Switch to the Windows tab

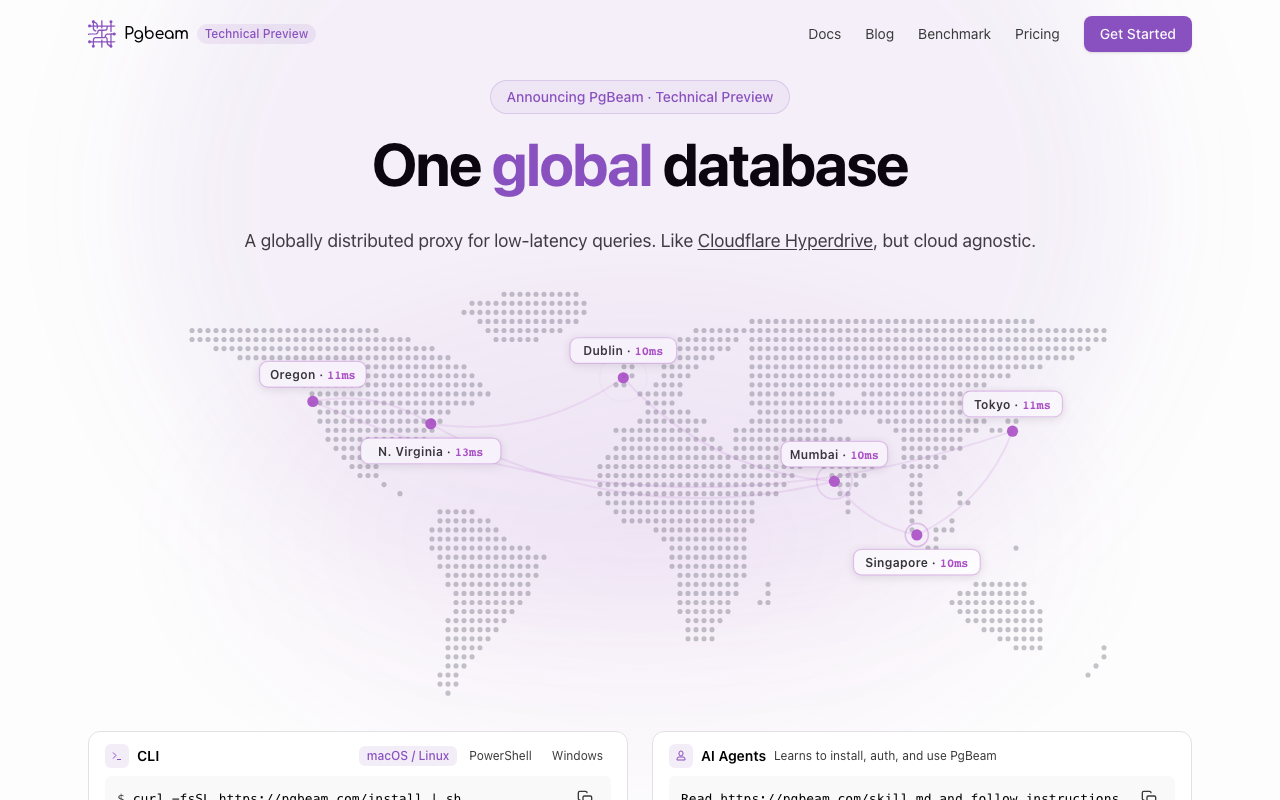577,756
